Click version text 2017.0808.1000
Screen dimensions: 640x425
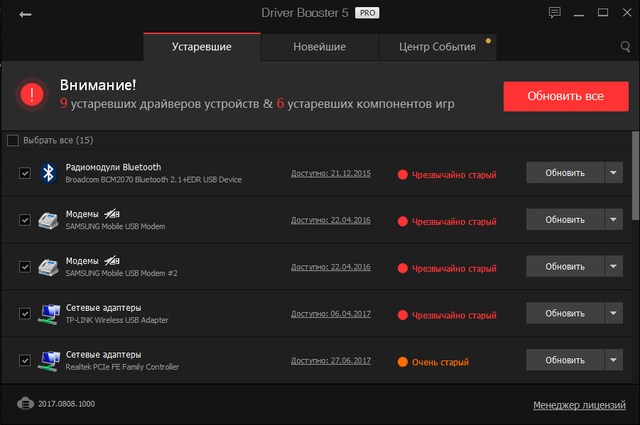pos(67,404)
